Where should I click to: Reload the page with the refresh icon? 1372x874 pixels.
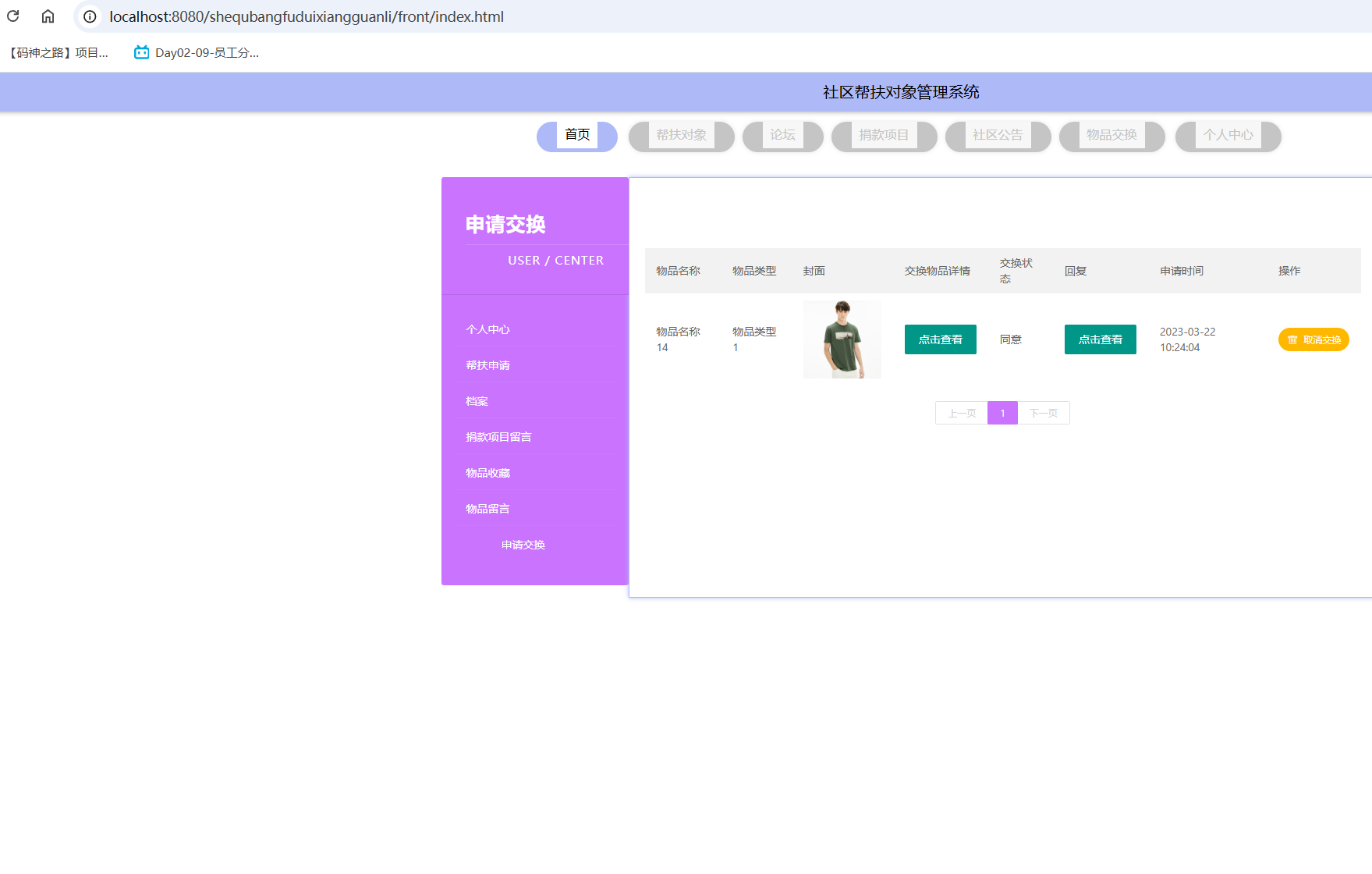(13, 16)
